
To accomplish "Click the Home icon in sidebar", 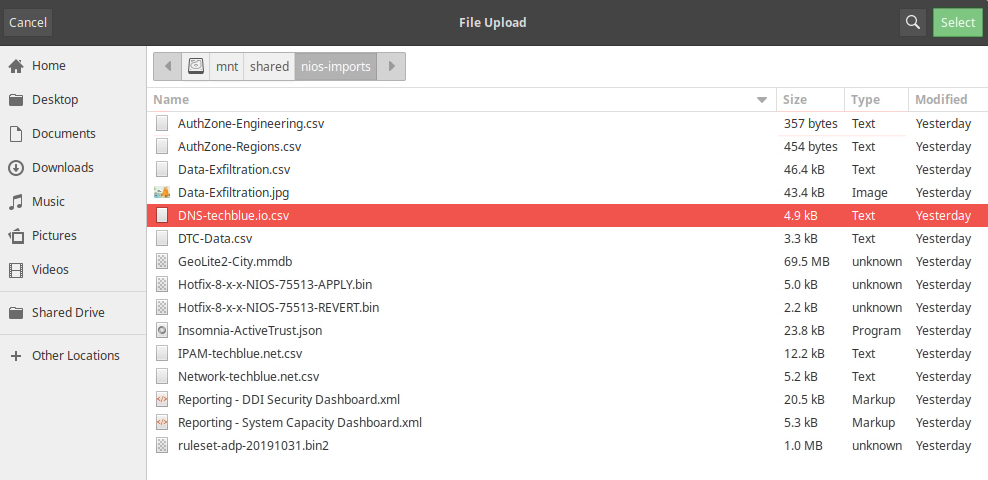I will (x=16, y=66).
